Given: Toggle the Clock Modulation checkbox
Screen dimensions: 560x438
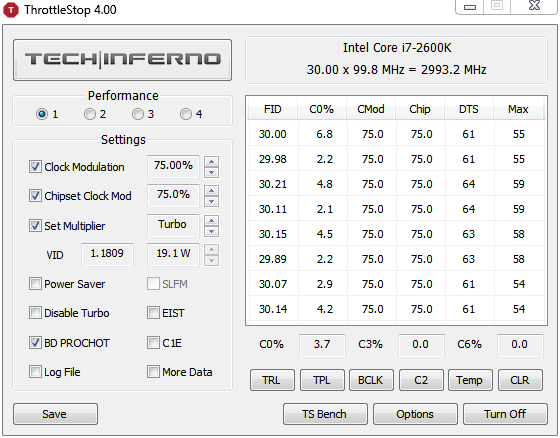Looking at the screenshot, I should [35, 166].
